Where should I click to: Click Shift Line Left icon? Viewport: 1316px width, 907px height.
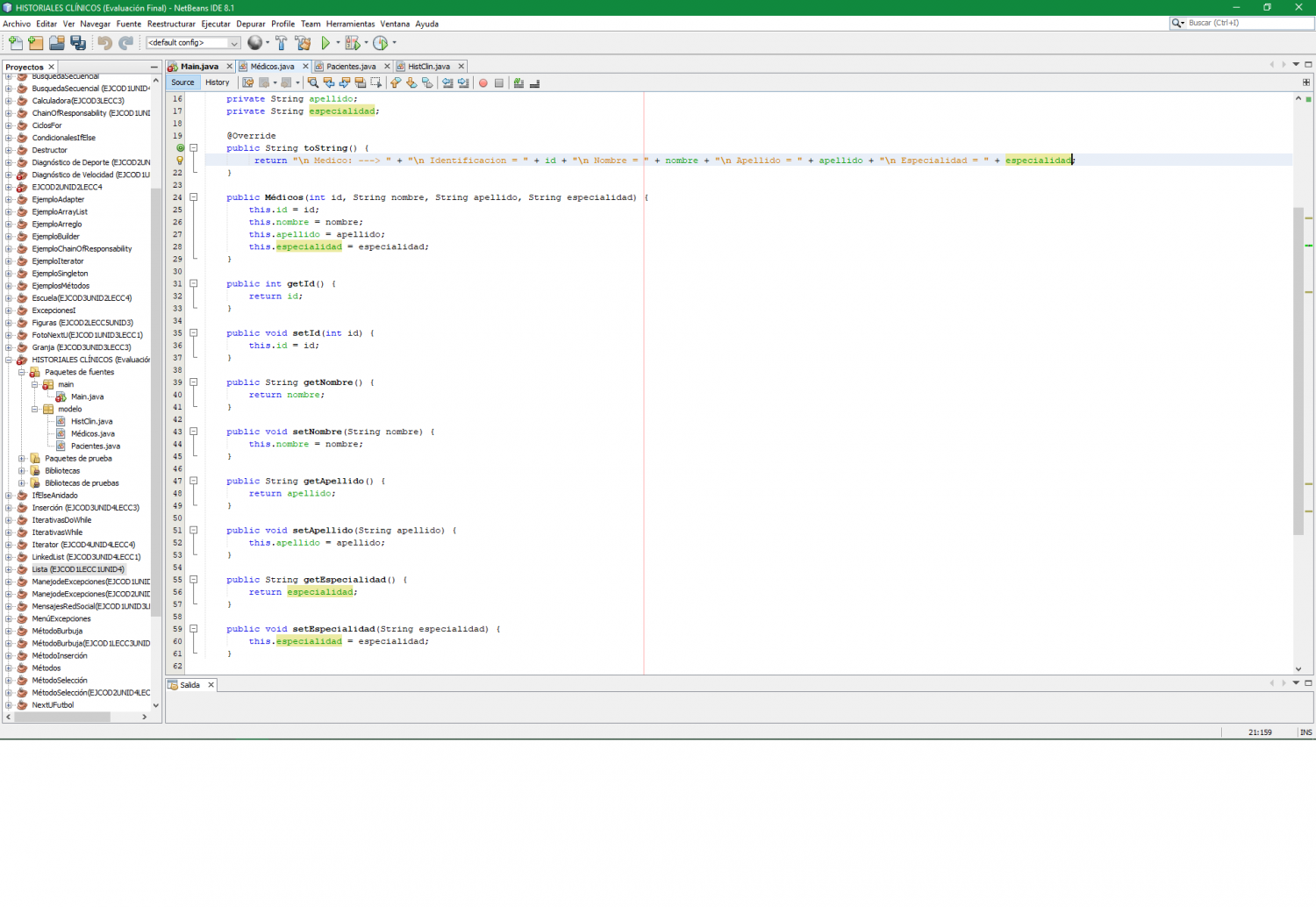click(x=447, y=82)
